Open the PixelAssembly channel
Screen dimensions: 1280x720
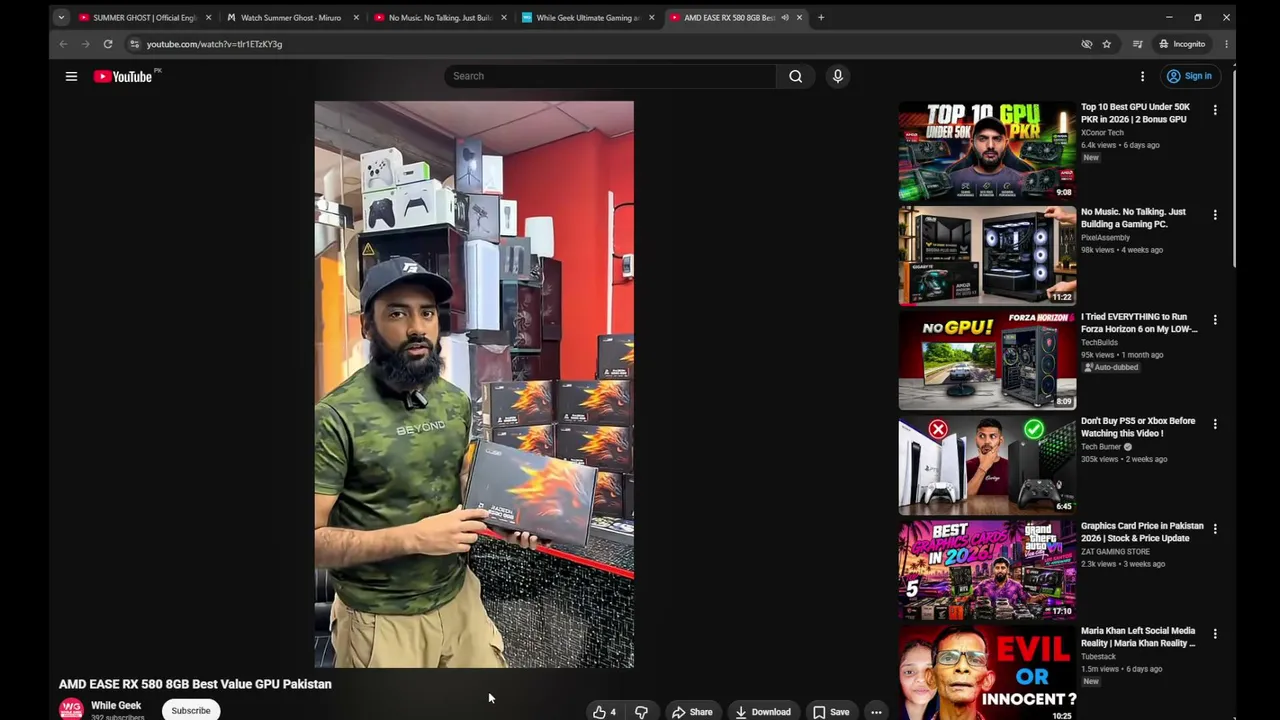tap(1105, 237)
